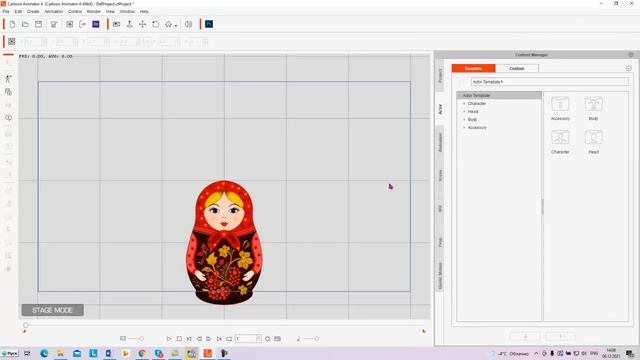Click the current frame number field

246,339
